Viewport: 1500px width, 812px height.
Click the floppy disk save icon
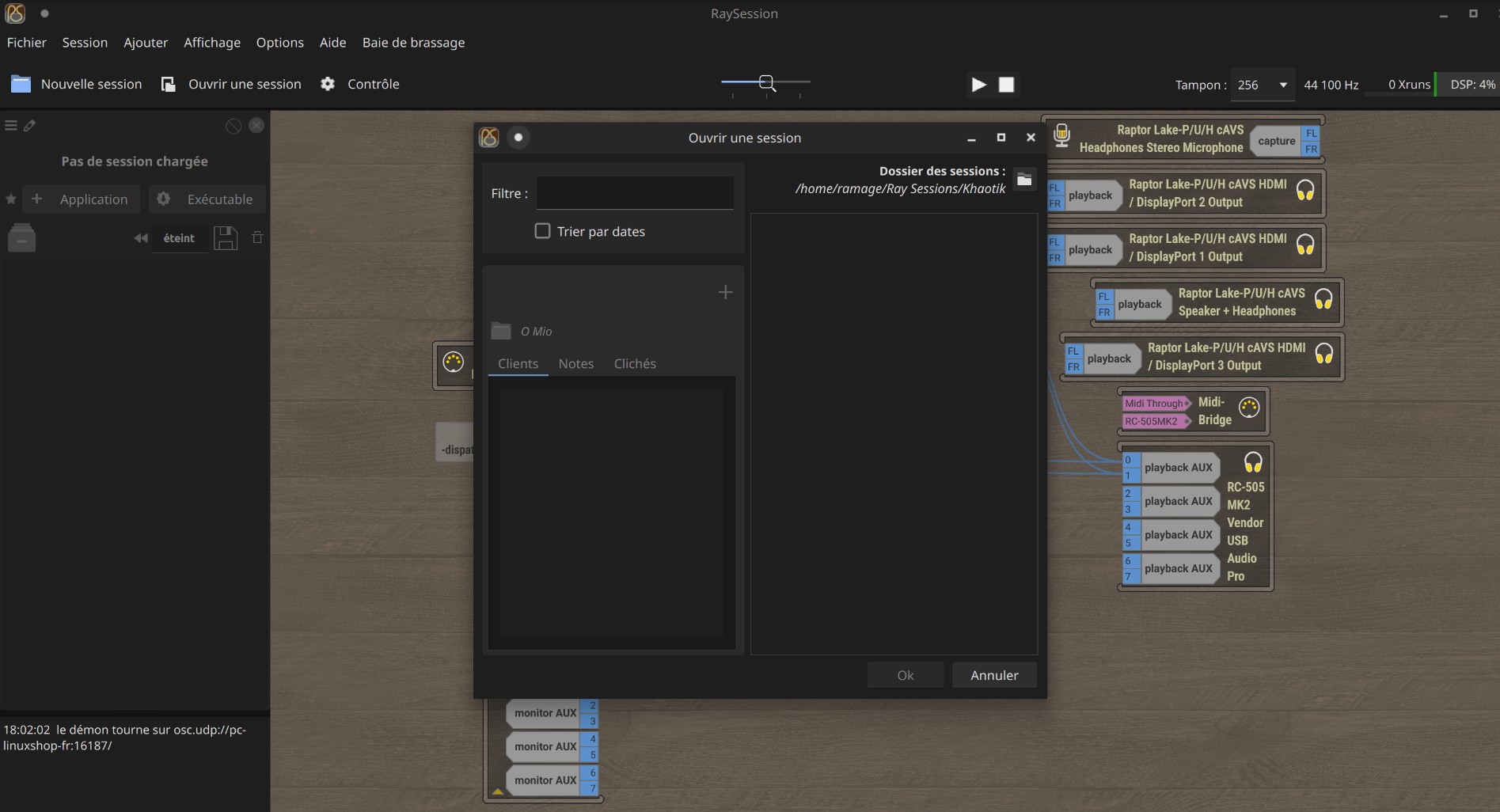point(226,238)
